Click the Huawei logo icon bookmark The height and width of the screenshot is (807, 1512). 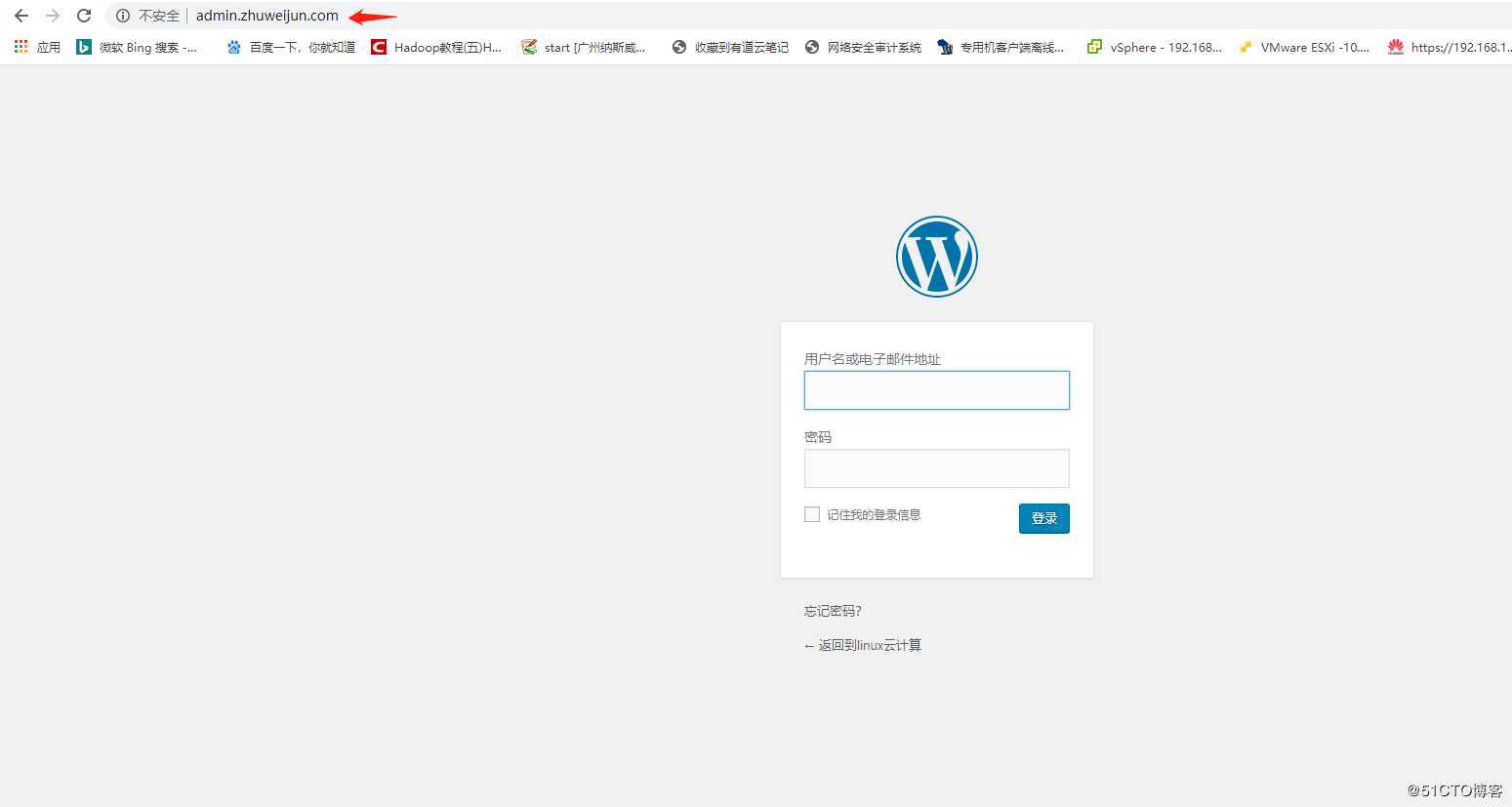1396,47
